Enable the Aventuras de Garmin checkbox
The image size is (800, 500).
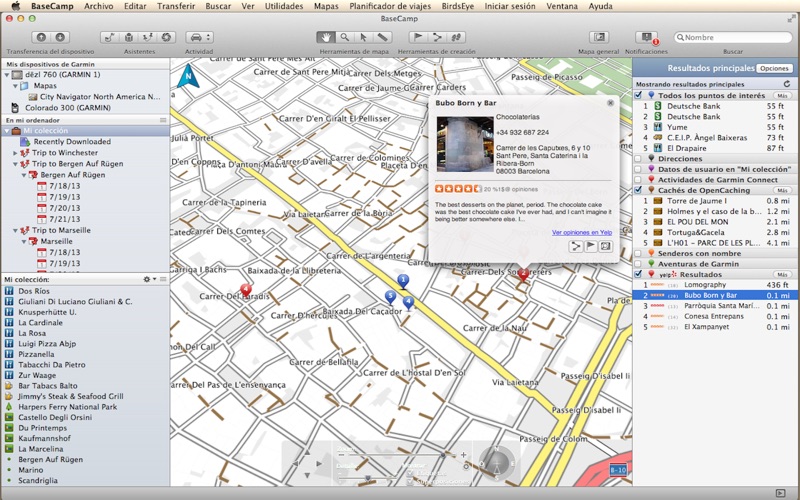[x=638, y=264]
